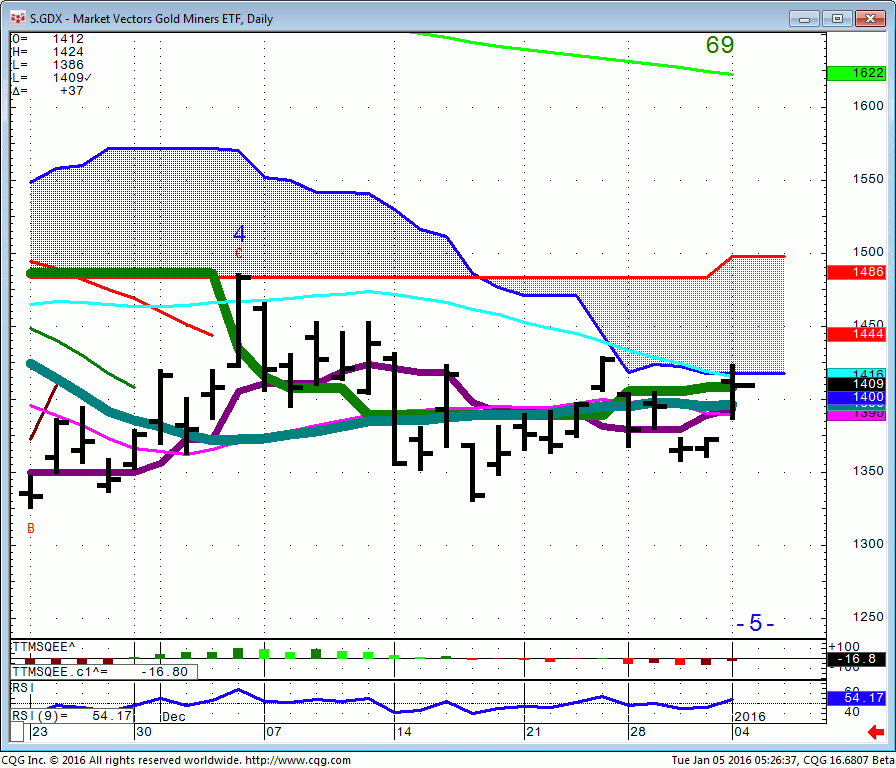
Task: Click the -16.8 TTMSQEE value tag
Action: point(856,659)
